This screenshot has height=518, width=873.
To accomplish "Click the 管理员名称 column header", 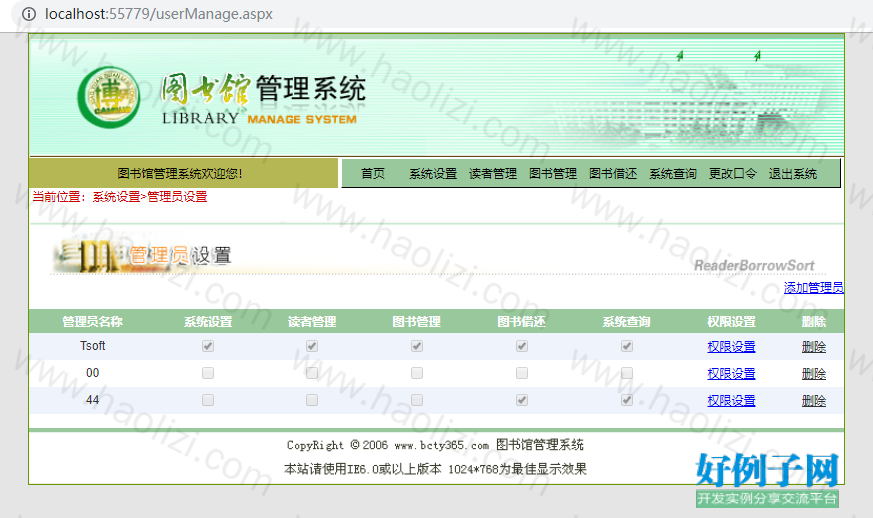I will (x=92, y=321).
